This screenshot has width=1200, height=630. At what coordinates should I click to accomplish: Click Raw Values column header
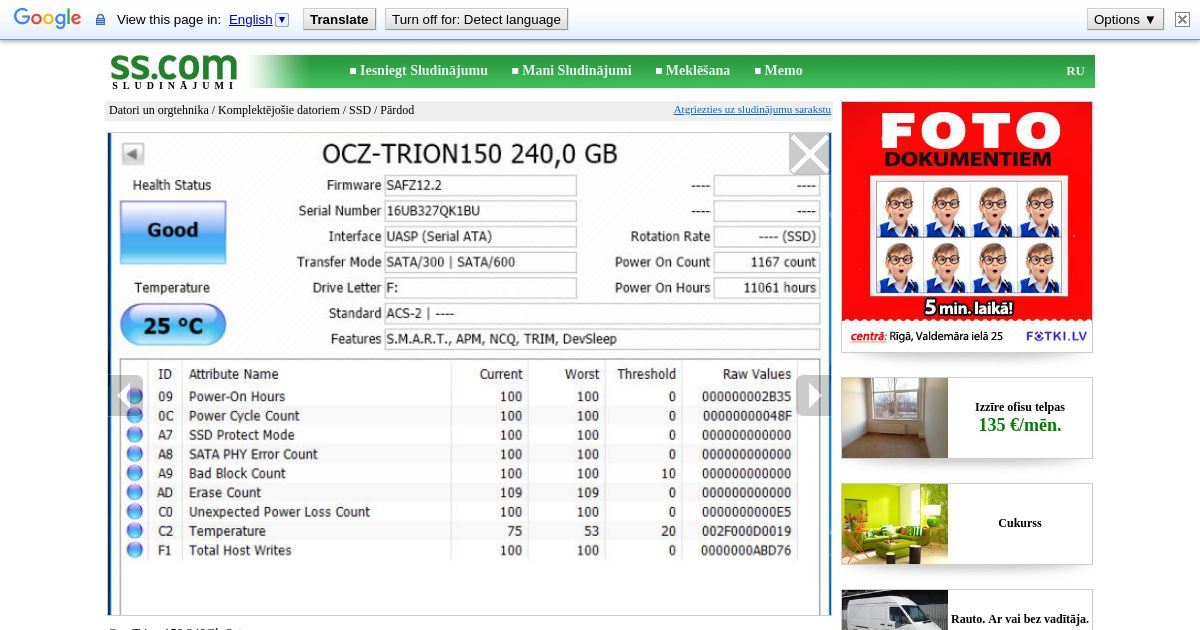[757, 374]
